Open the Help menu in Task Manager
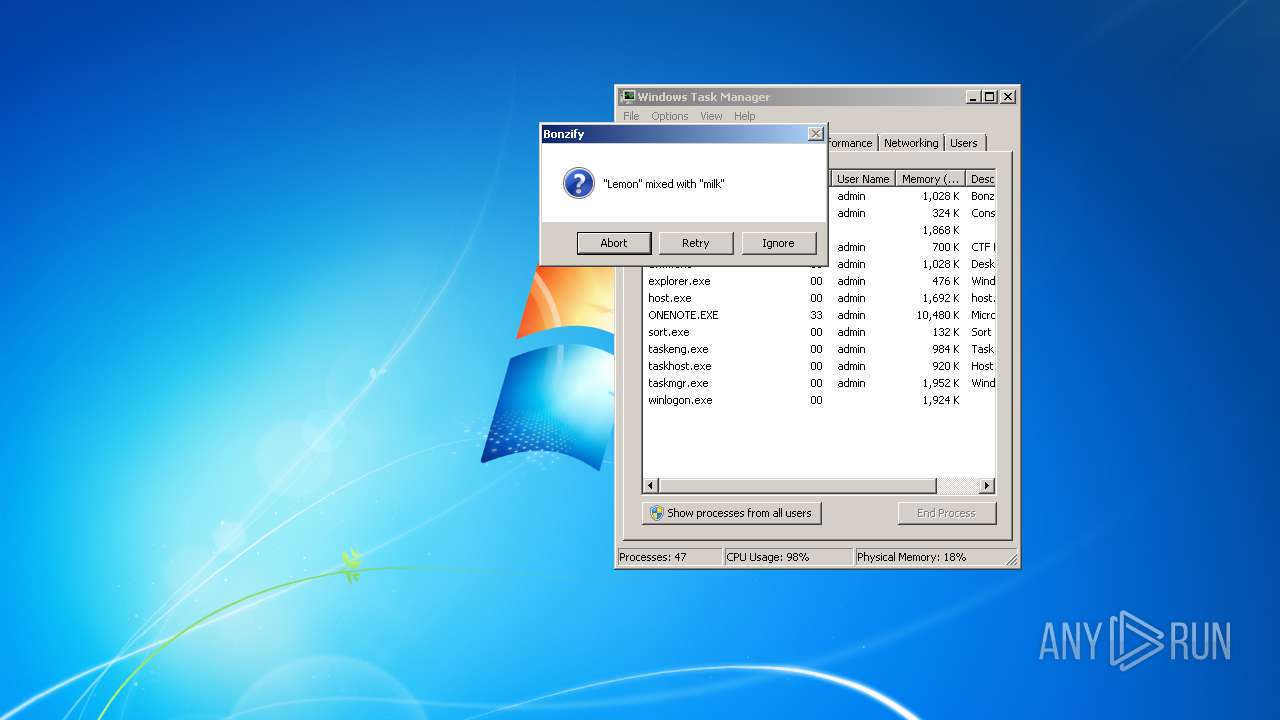This screenshot has height=720, width=1280. pyautogui.click(x=745, y=116)
